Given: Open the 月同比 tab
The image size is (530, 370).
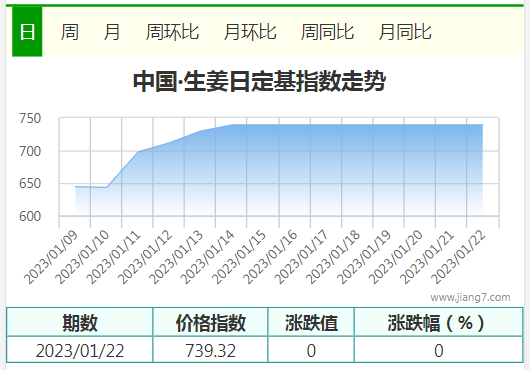Looking at the screenshot, I should [405, 32].
